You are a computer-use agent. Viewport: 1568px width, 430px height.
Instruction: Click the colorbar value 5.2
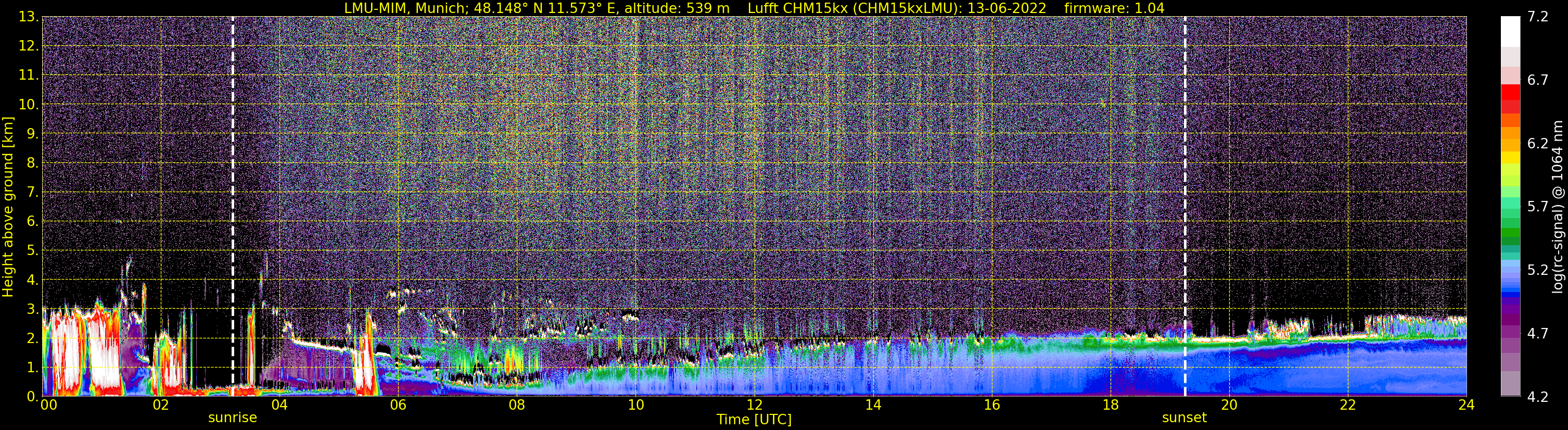[1538, 270]
